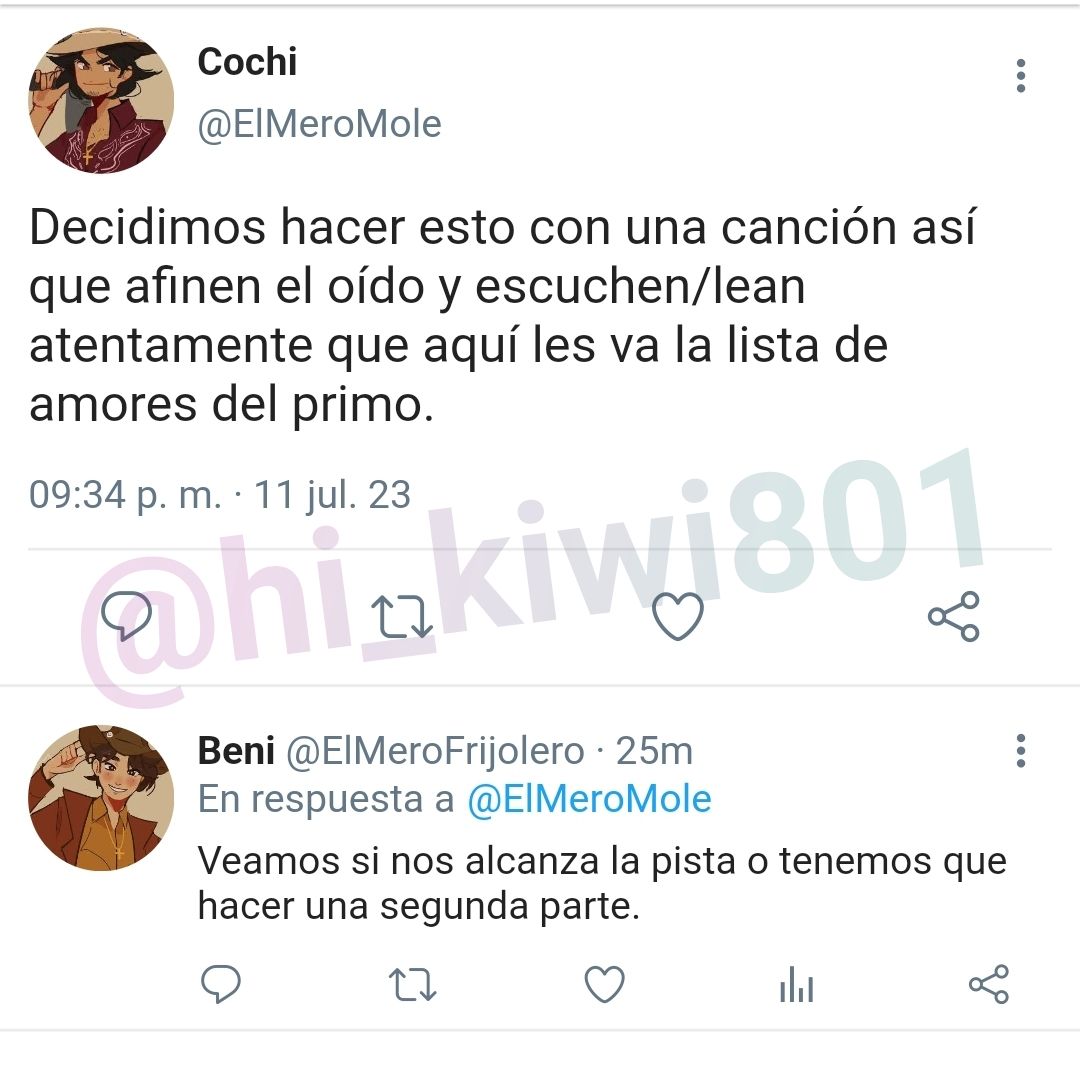Open the three-dot menu on Beni's reply
Image resolution: width=1080 pixels, height=1066 pixels.
[x=1021, y=751]
